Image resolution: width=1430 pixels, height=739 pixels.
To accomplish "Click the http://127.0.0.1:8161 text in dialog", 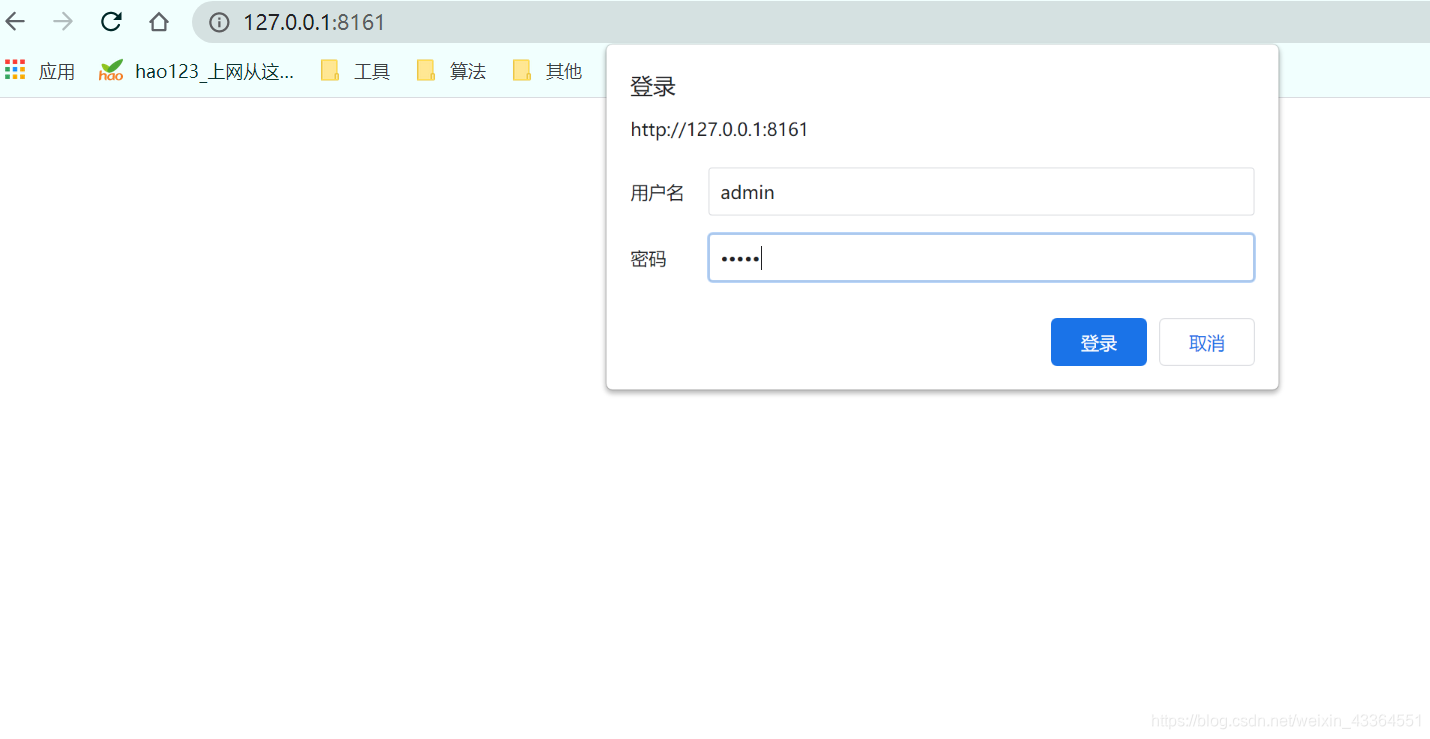I will [719, 129].
